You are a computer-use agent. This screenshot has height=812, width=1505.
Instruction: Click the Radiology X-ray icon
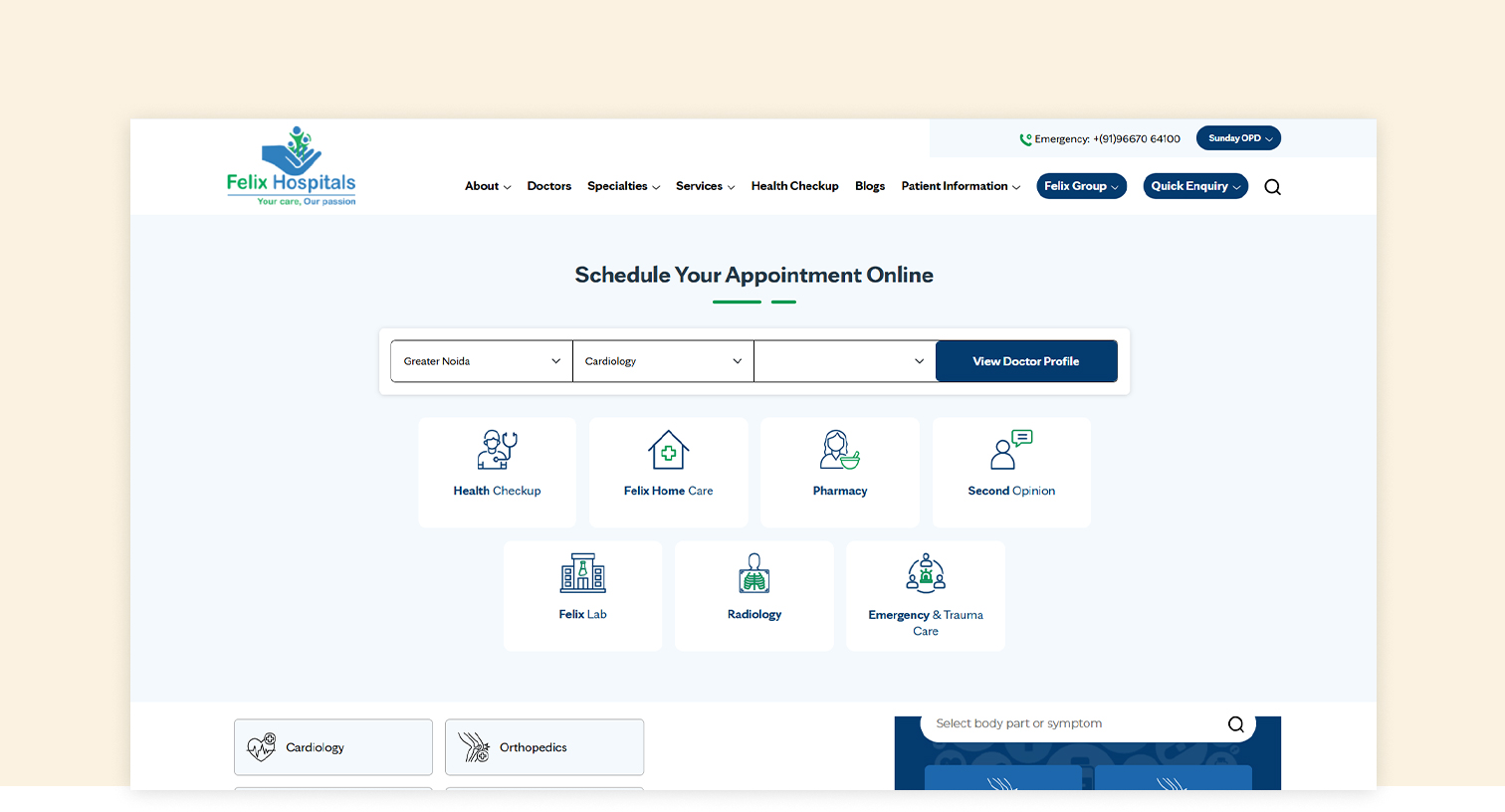(753, 574)
